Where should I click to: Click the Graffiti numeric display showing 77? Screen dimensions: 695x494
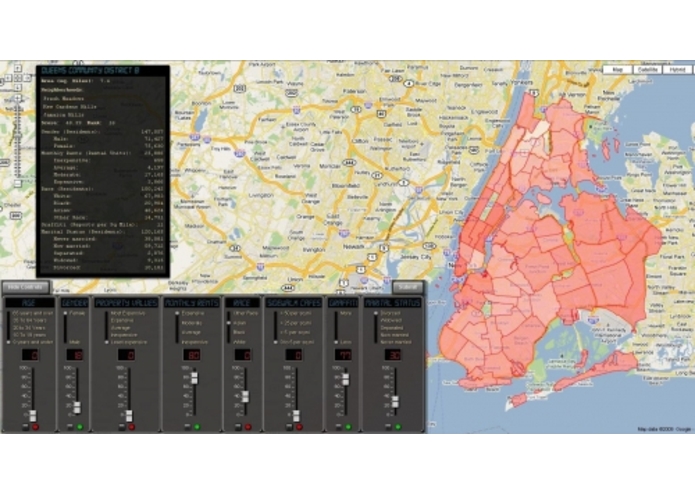[343, 355]
